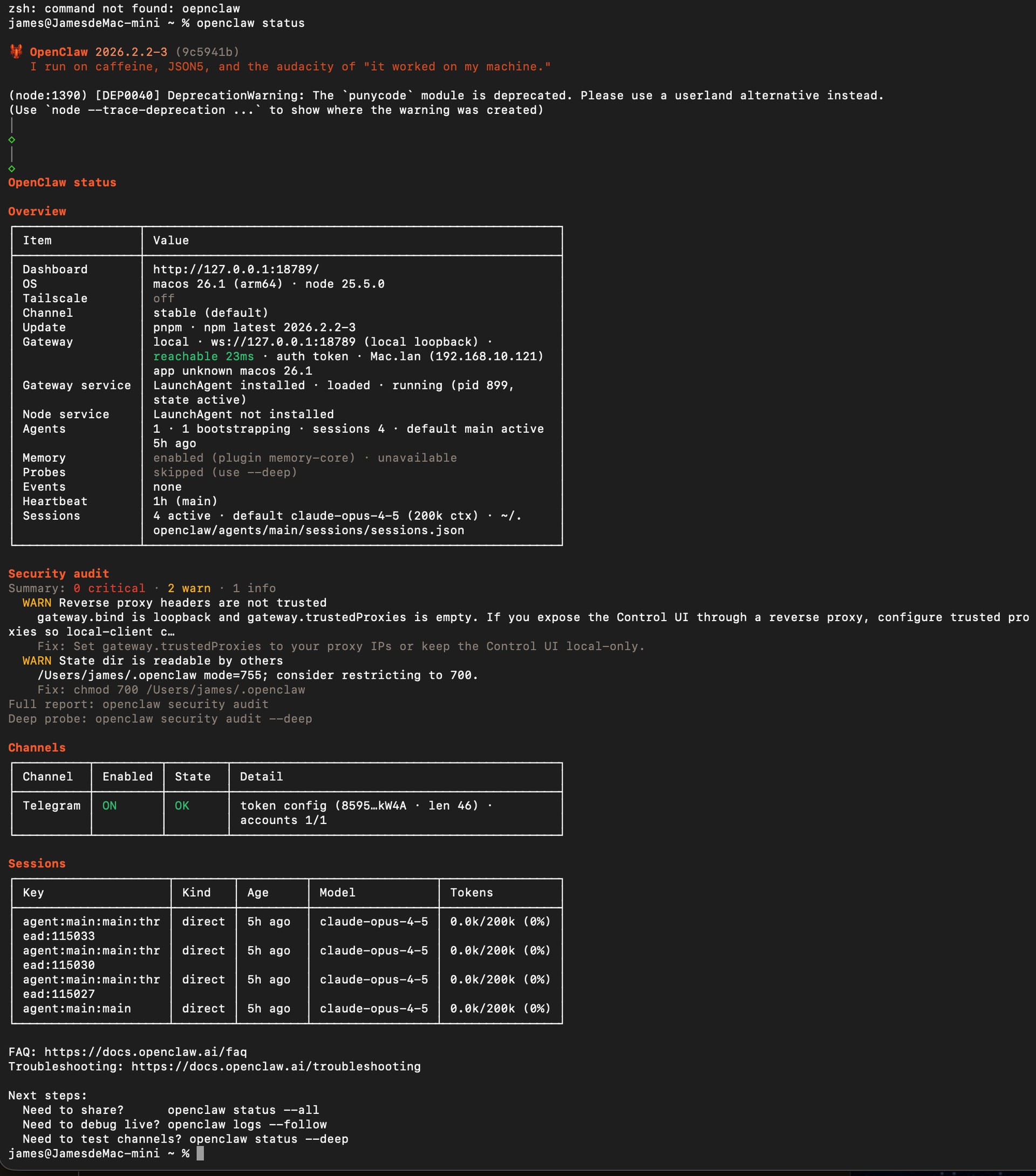Click the 2 warn summary text
This screenshot has height=1176, width=1036.
click(189, 588)
